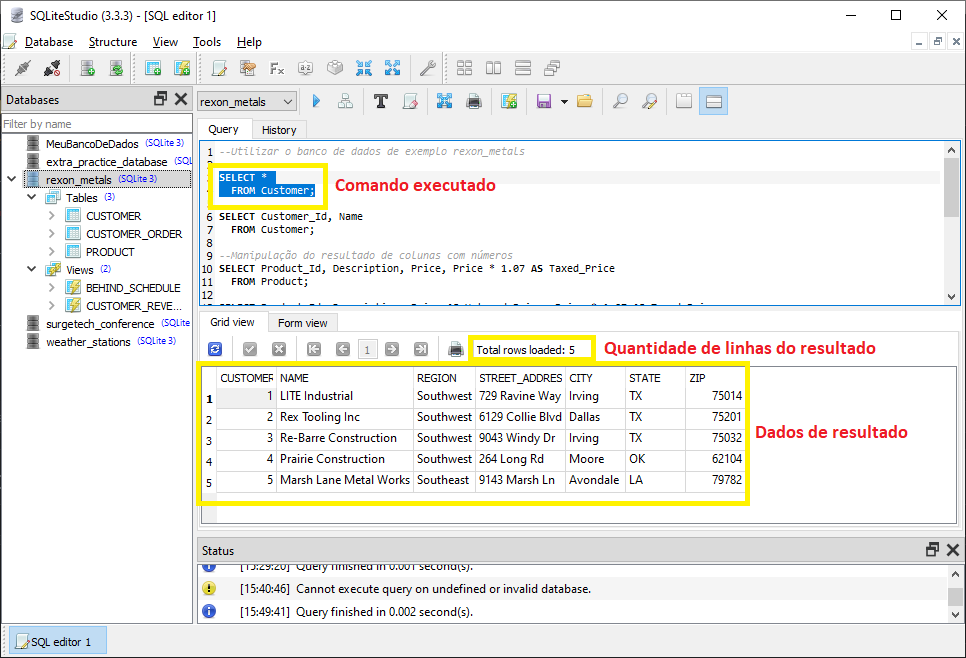The image size is (966, 658).
Task: Open the Help menu
Action: click(250, 42)
